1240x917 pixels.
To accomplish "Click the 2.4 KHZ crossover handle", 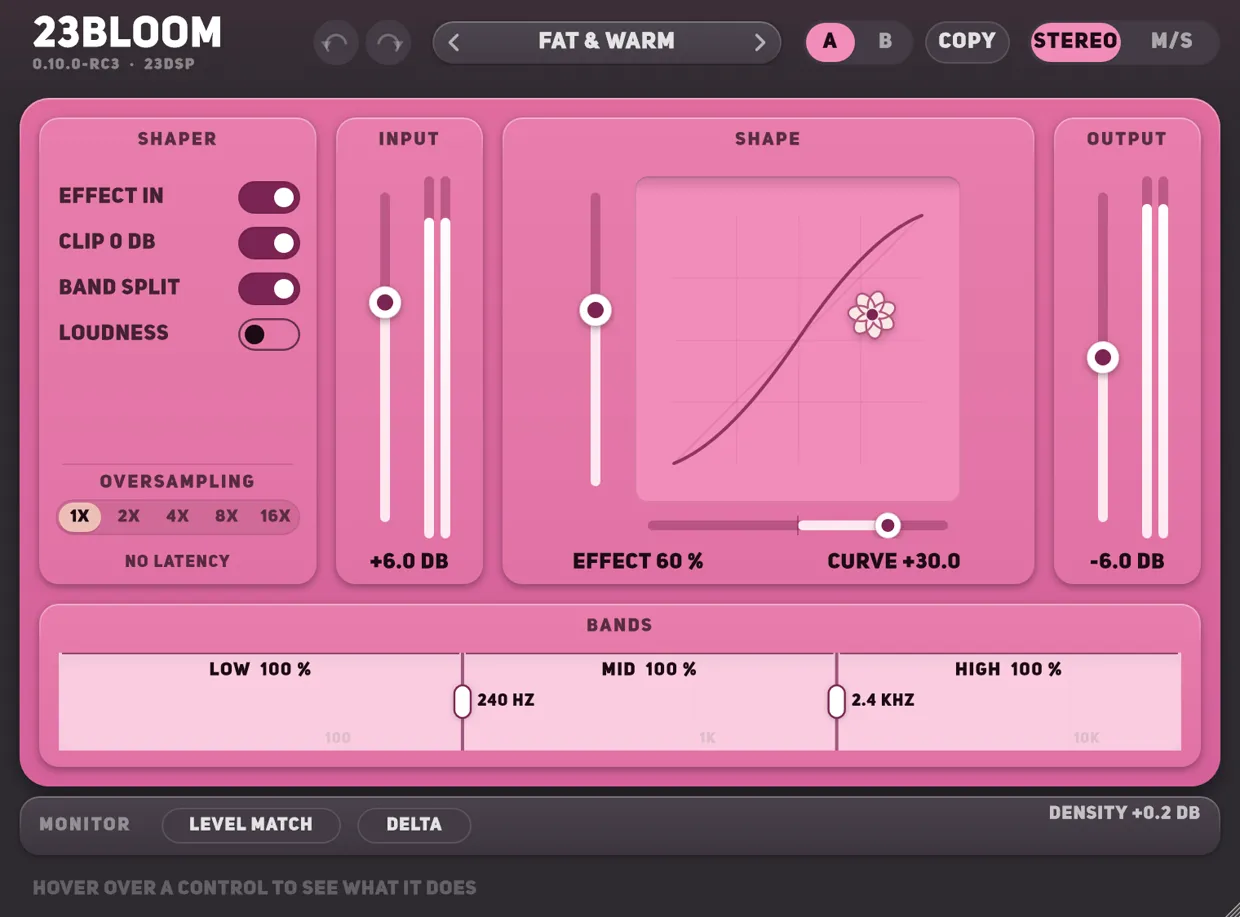I will [x=836, y=701].
